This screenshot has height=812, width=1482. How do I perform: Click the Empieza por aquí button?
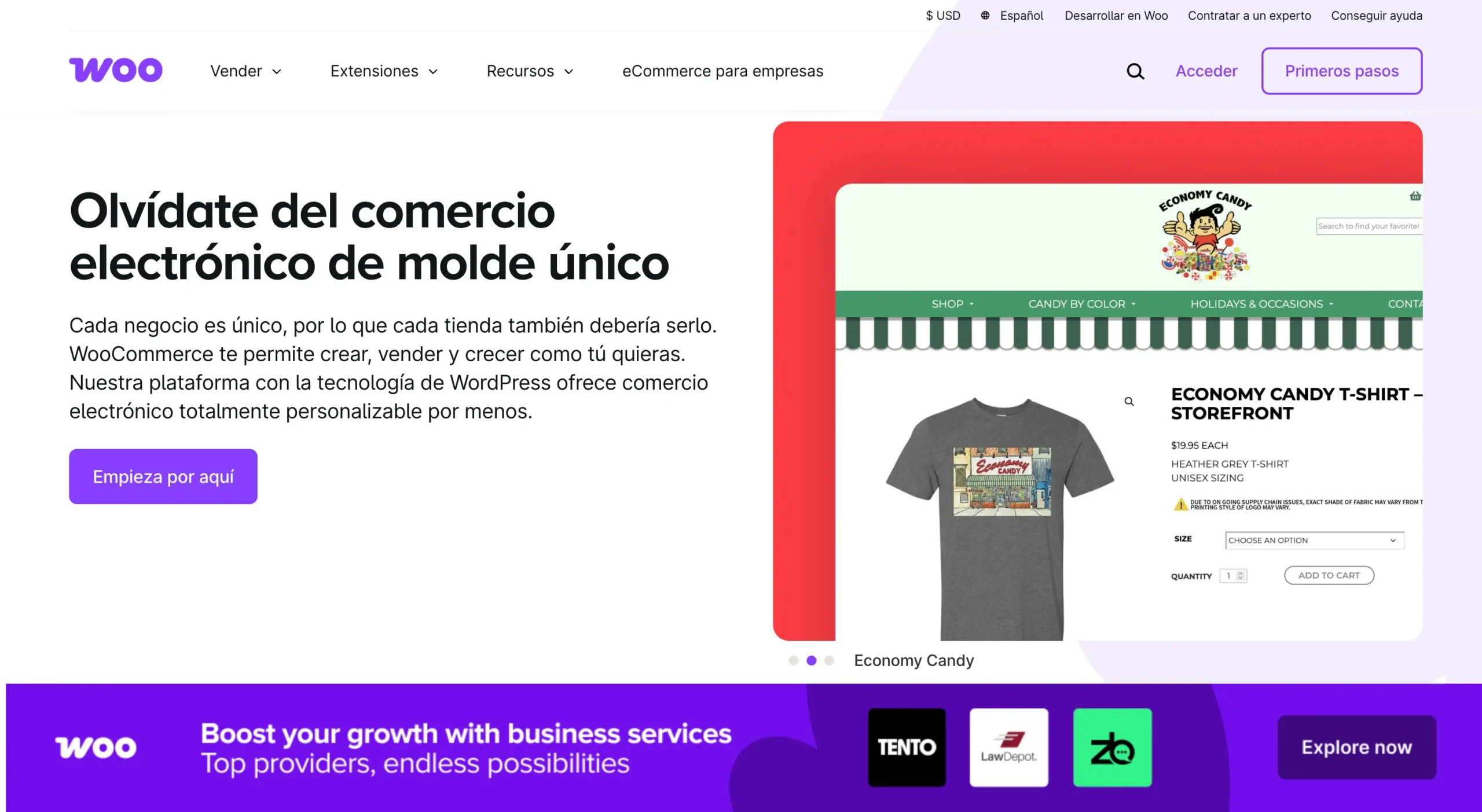click(163, 476)
